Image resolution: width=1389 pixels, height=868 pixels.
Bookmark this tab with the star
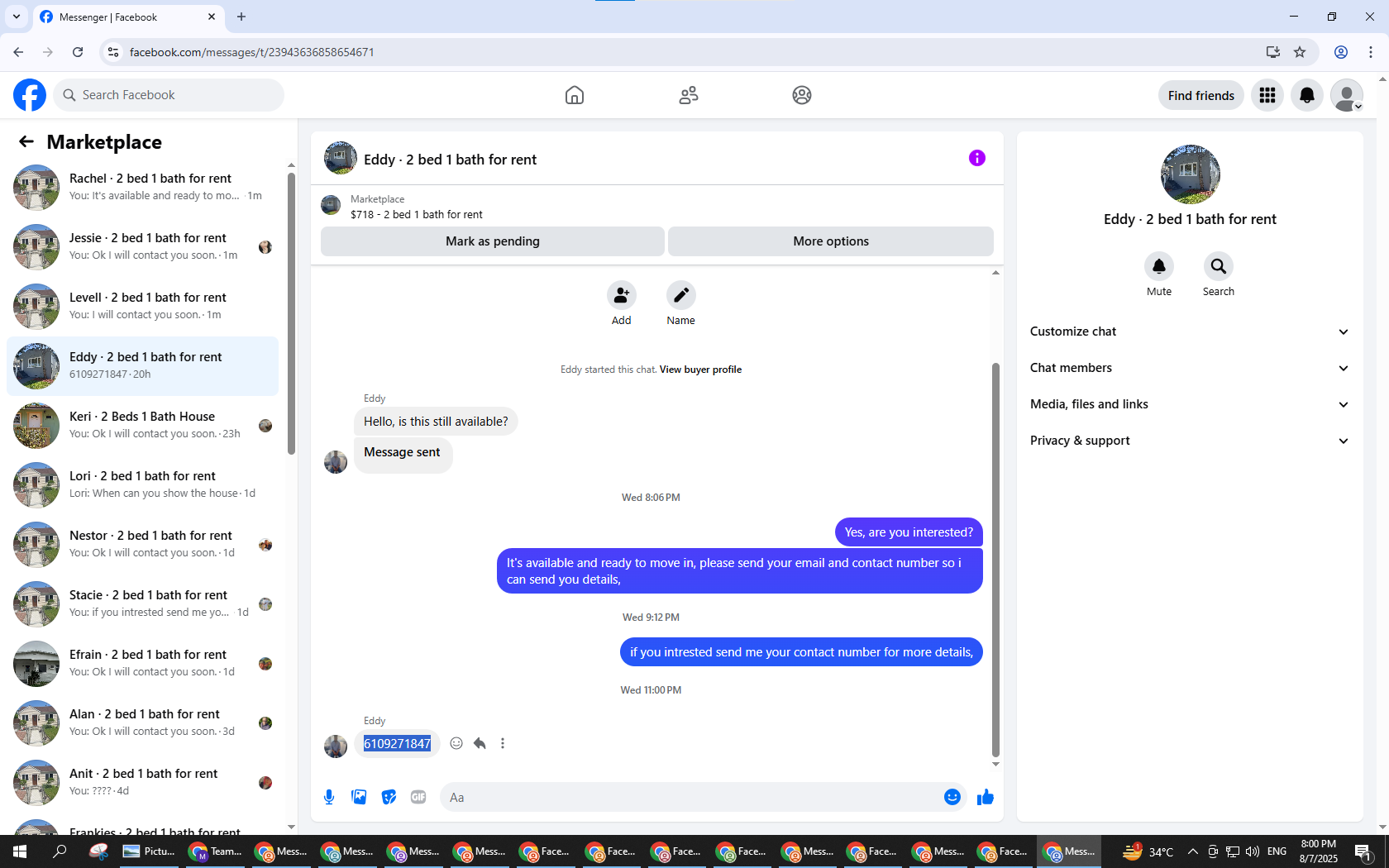[x=1300, y=52]
